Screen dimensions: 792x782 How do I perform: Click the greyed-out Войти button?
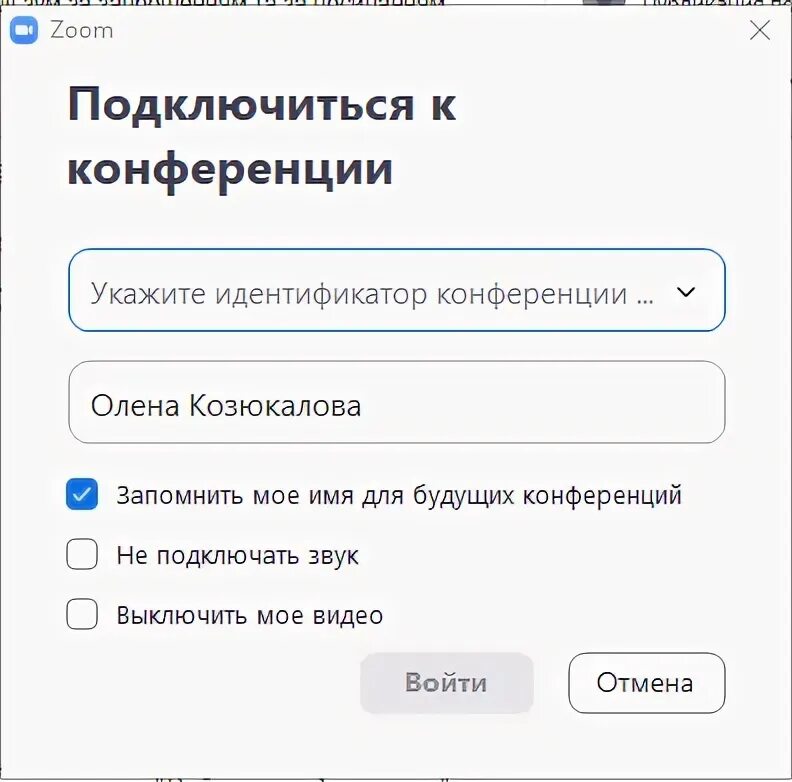[447, 683]
